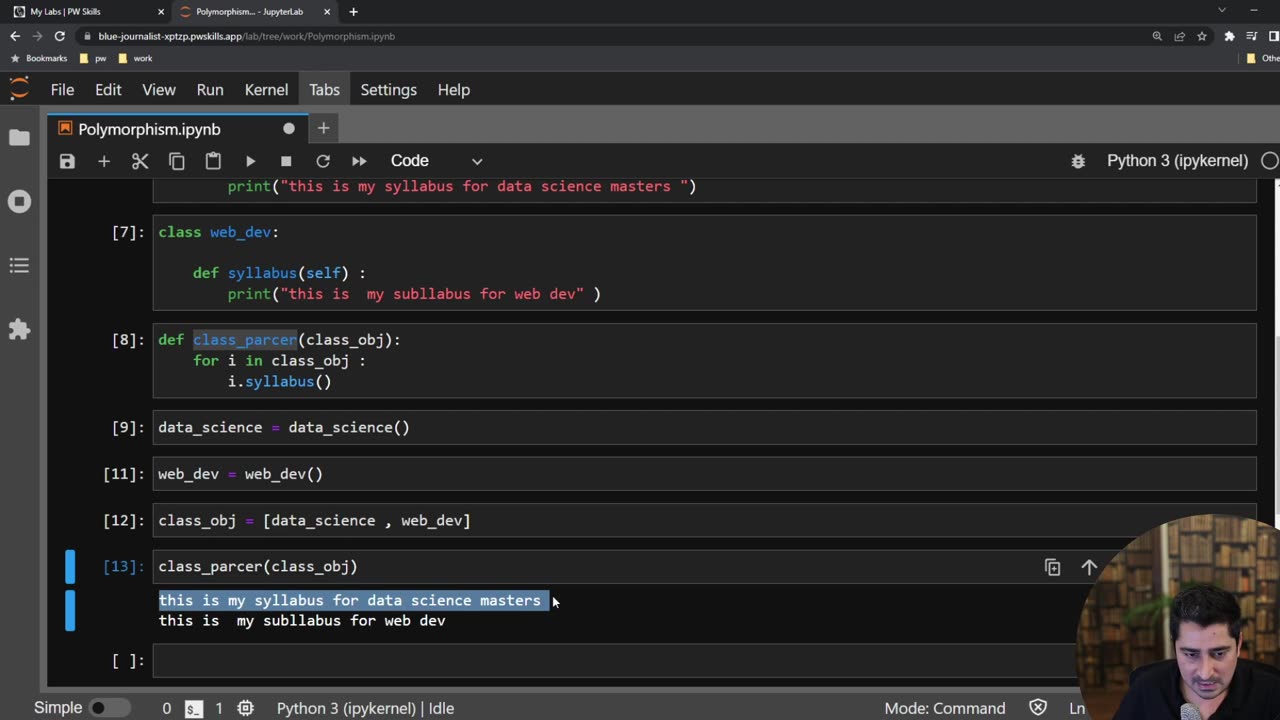The width and height of the screenshot is (1280, 720).
Task: Restart kernel and run all cells
Action: 359,161
